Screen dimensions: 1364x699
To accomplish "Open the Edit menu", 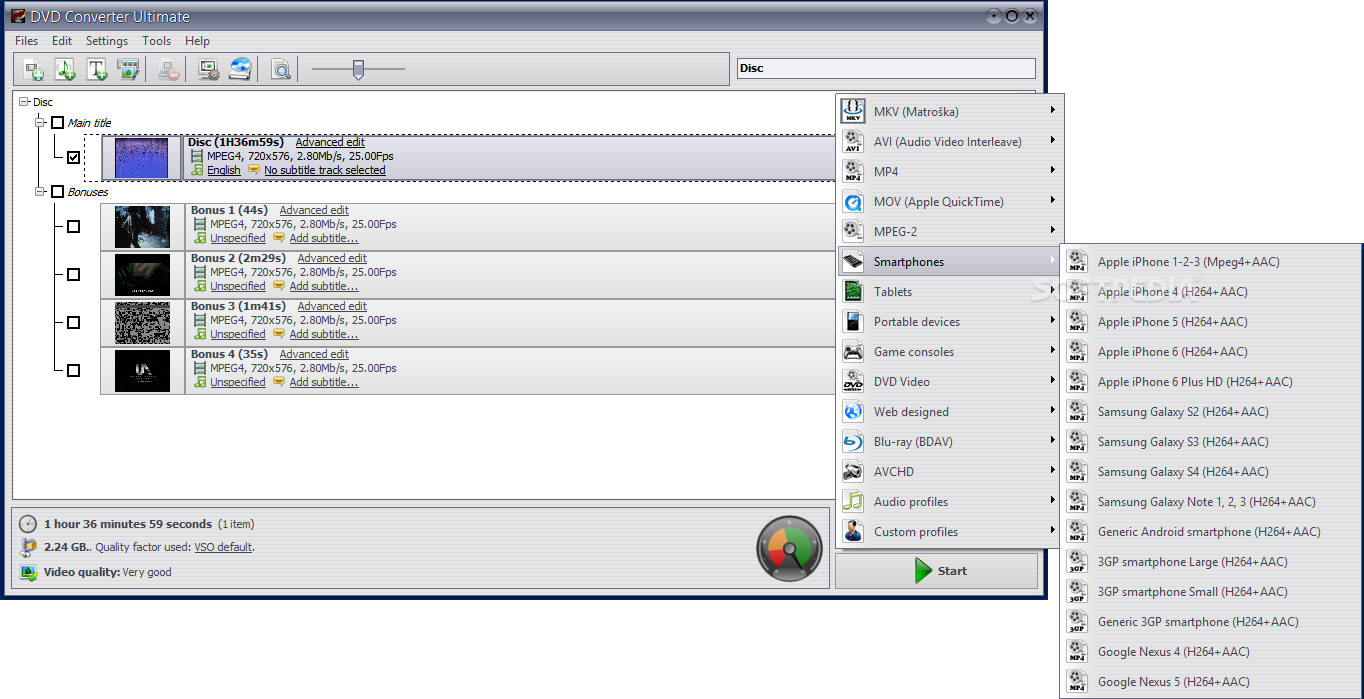I will pos(62,41).
